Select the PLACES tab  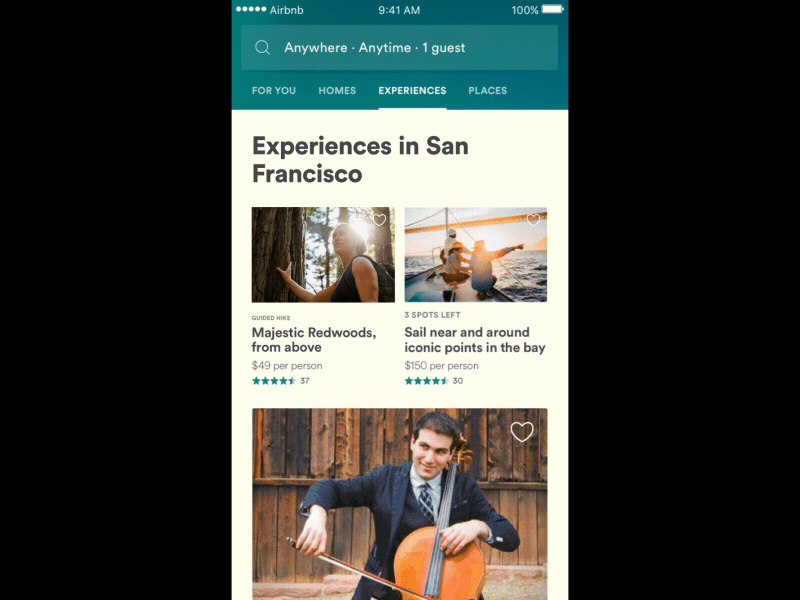coord(488,90)
